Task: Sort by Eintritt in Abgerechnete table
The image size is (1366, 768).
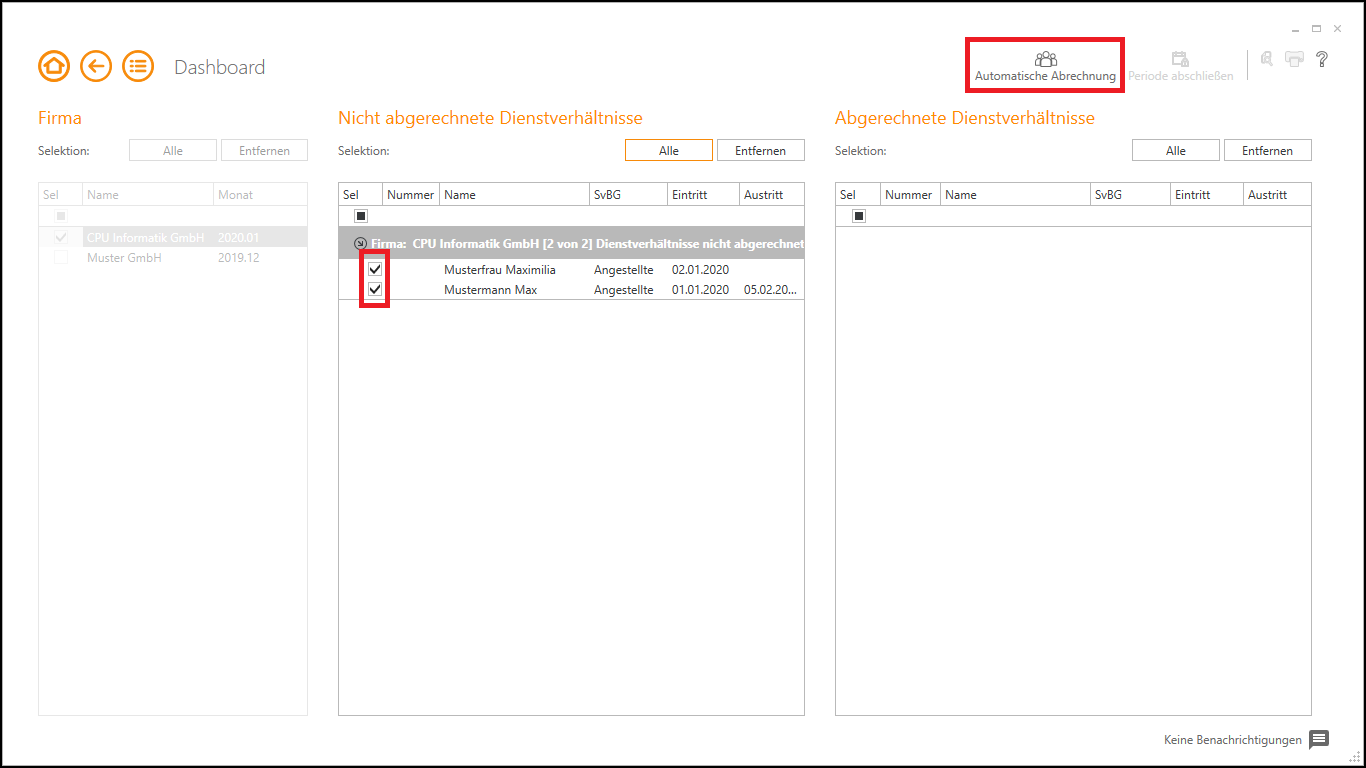Action: [1207, 195]
